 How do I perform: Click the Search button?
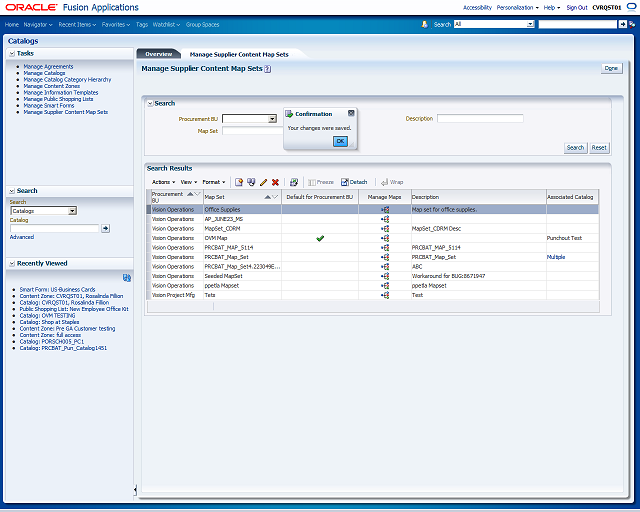576,148
